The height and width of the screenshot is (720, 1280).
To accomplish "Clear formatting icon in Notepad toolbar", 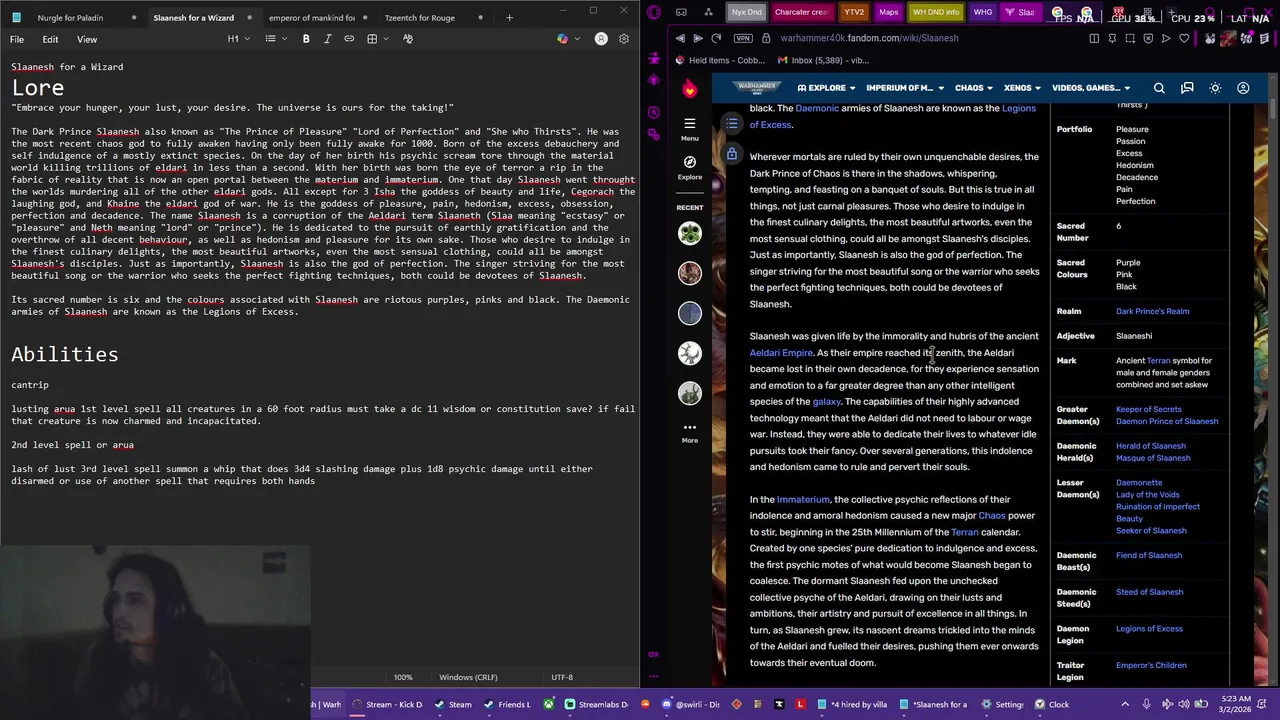I will (408, 39).
